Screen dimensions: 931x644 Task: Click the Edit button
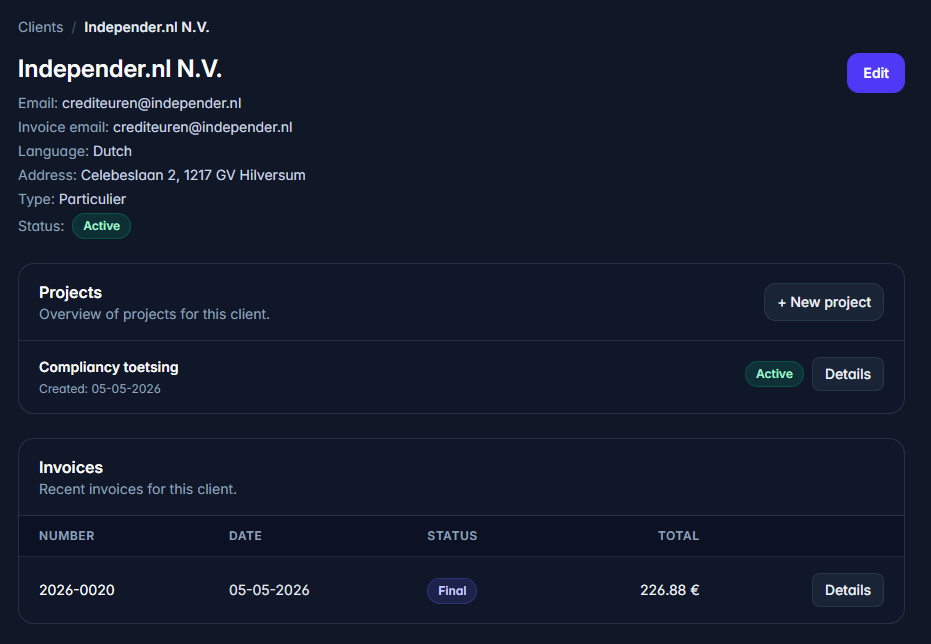point(875,73)
